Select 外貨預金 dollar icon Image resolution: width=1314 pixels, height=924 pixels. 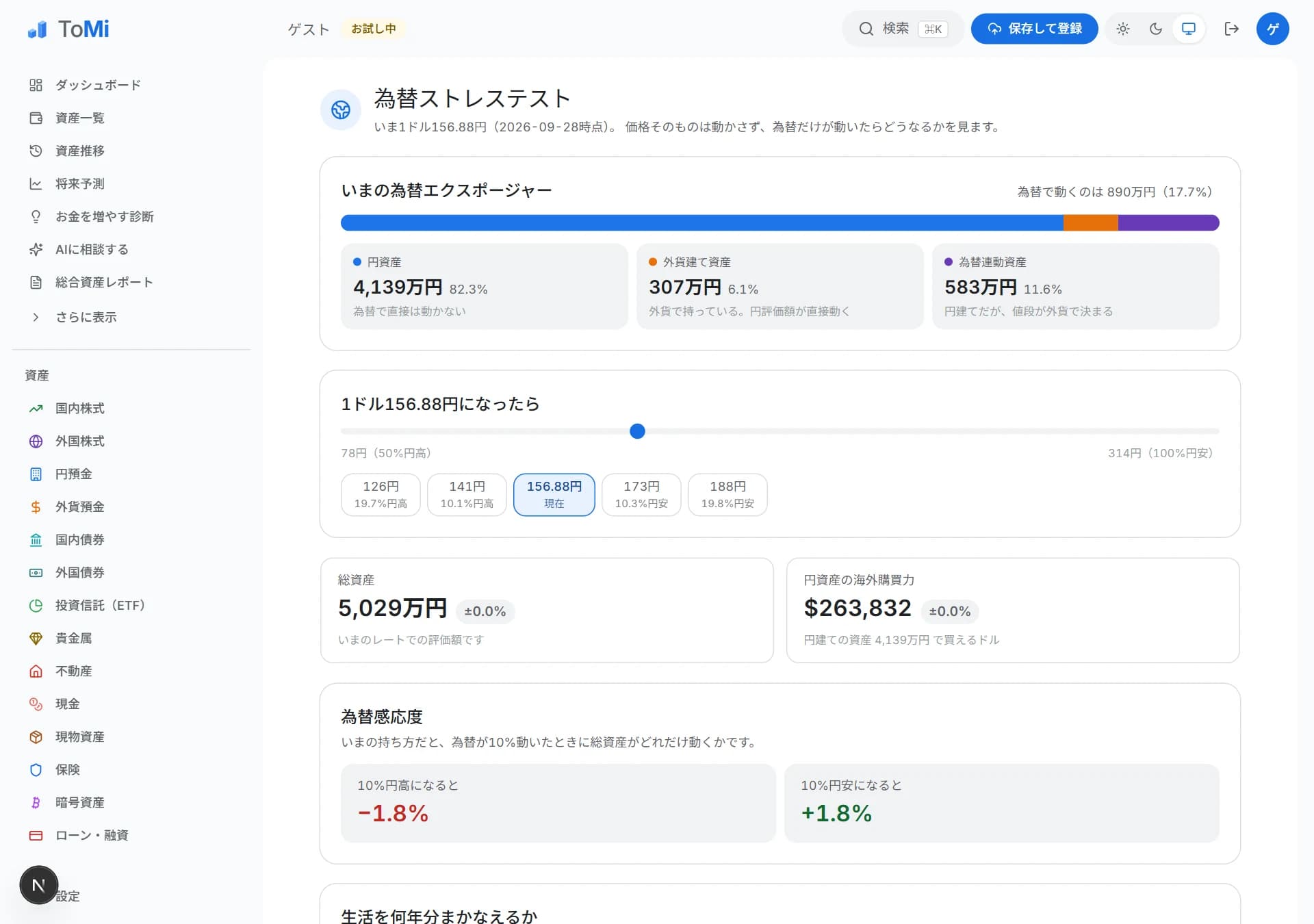36,506
